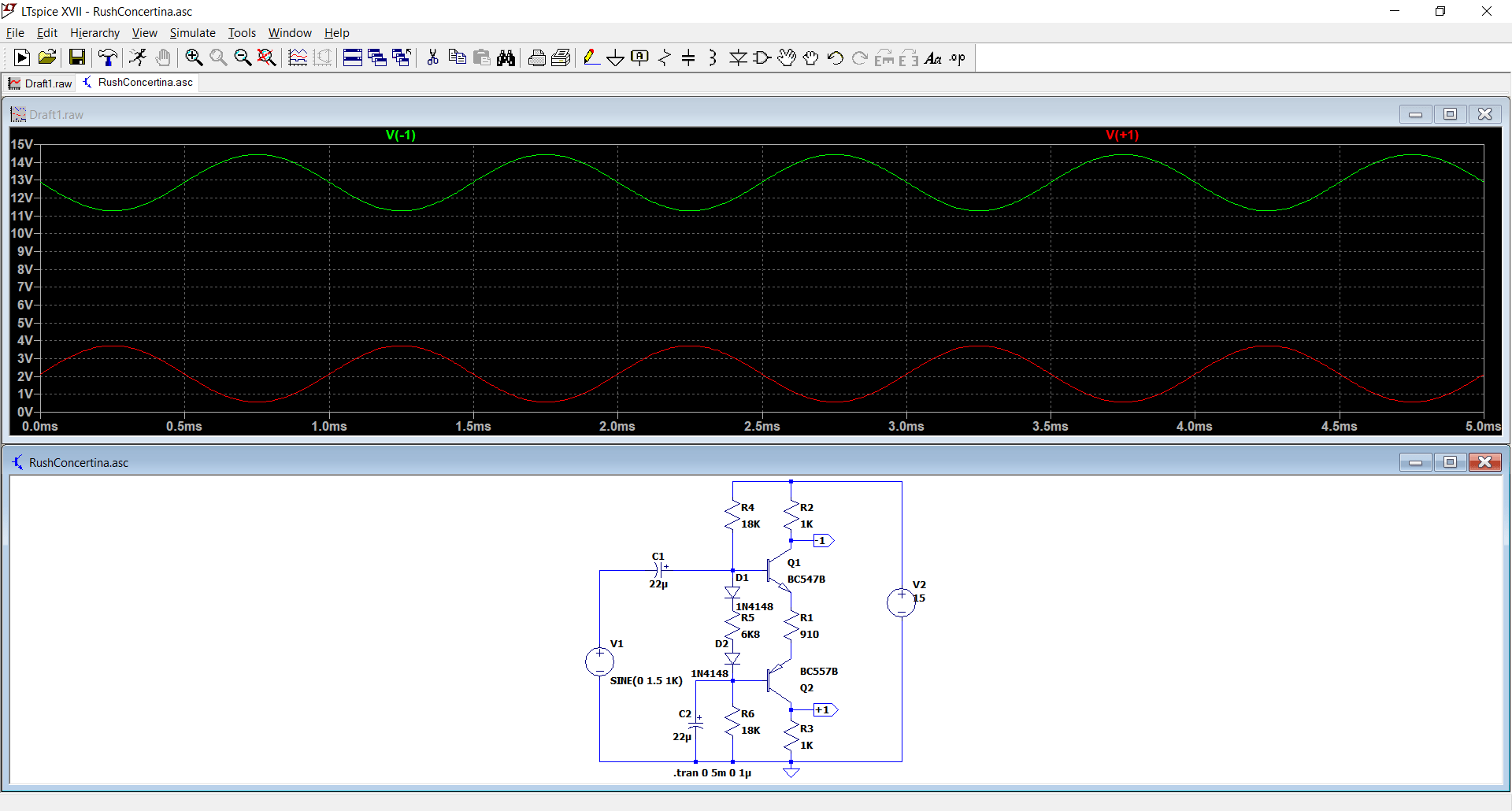Click the Autorange plot icon
The height and width of the screenshot is (811, 1512).
pos(298,57)
